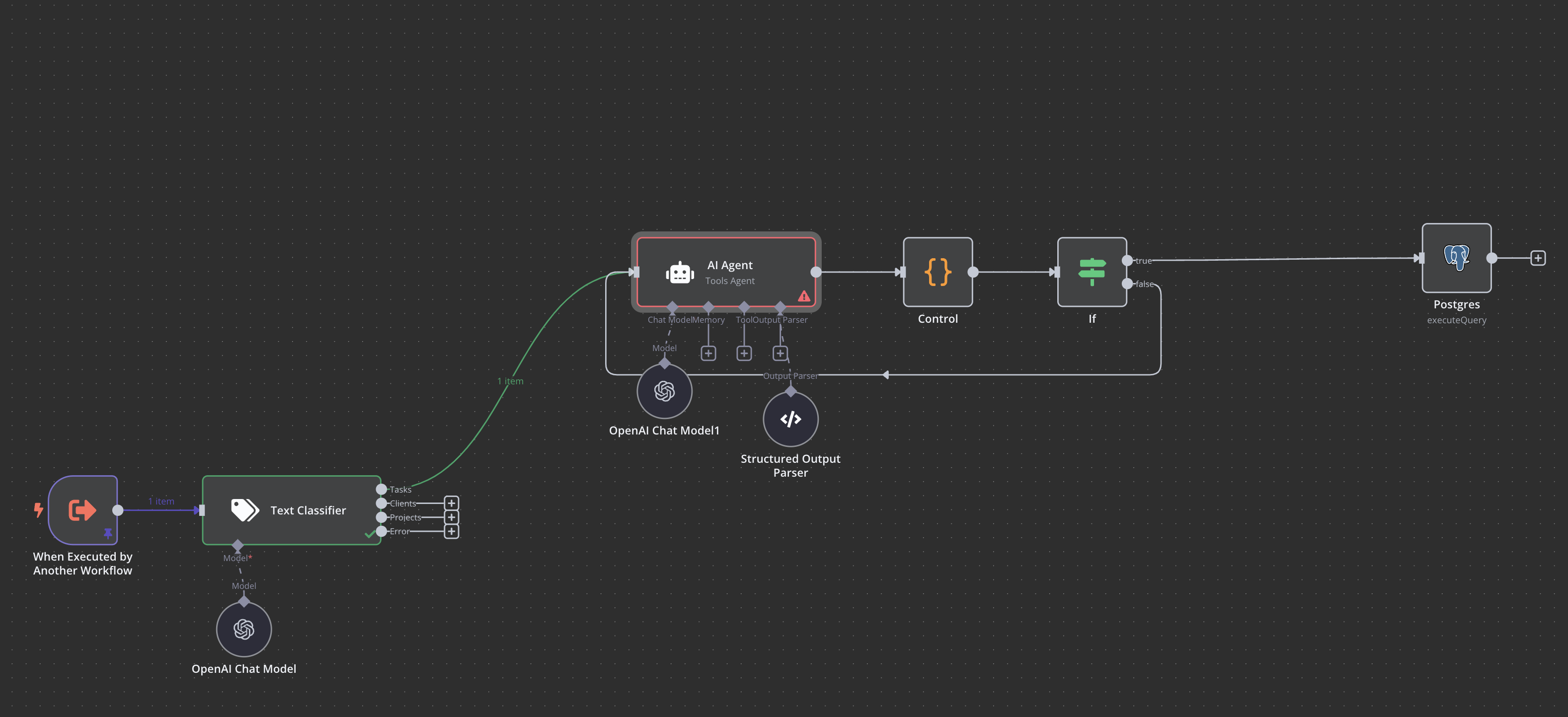Select the Text Classifier tag node
The height and width of the screenshot is (717, 1568).
click(x=292, y=510)
